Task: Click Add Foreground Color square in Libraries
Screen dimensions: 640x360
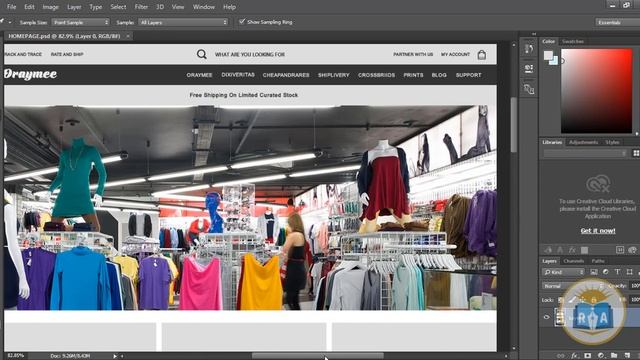Action: pos(584,250)
